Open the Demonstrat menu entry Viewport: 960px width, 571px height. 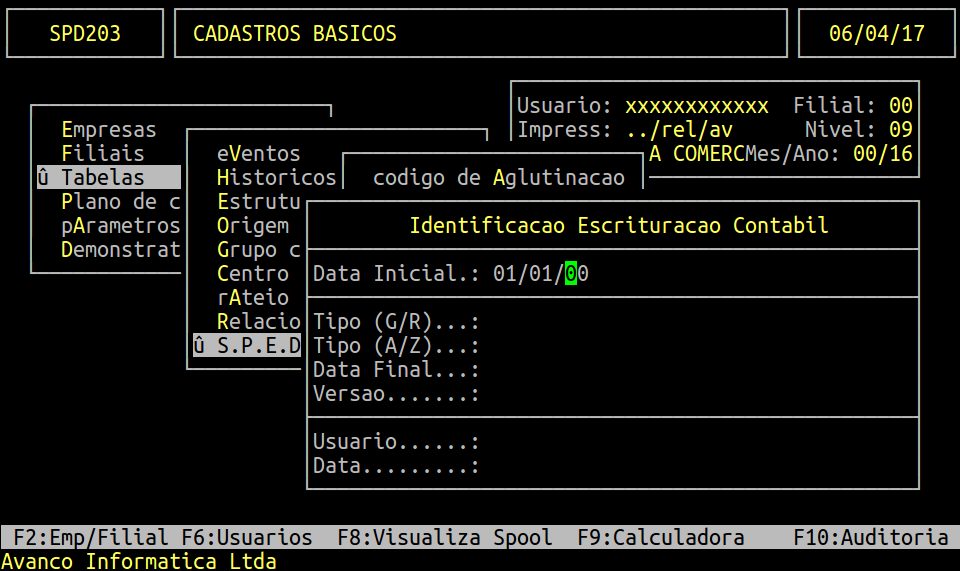[x=120, y=250]
